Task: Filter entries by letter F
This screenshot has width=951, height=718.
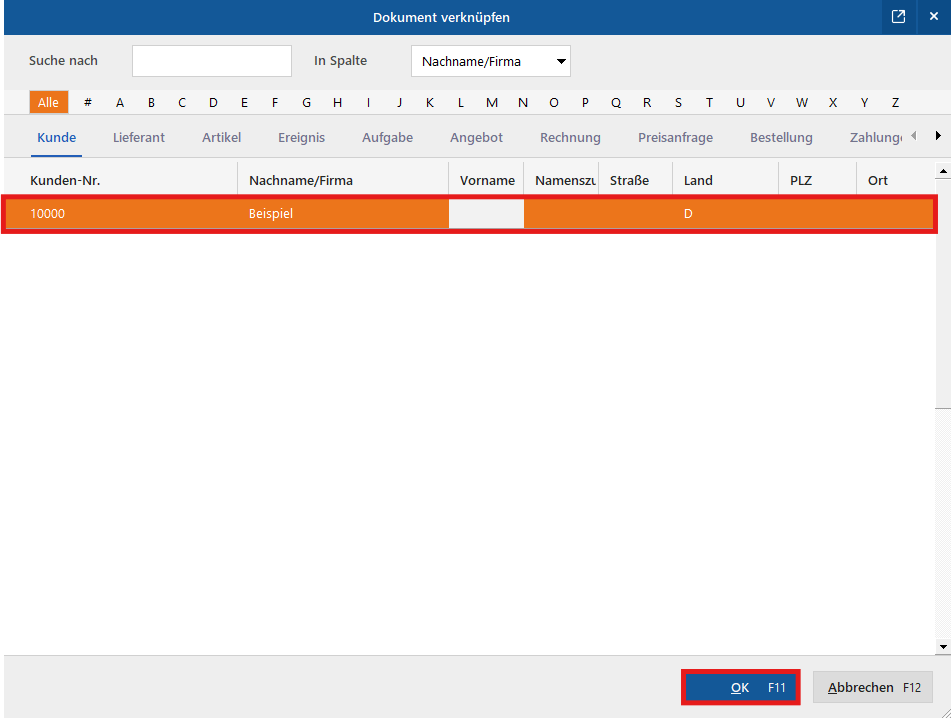Action: tap(275, 102)
